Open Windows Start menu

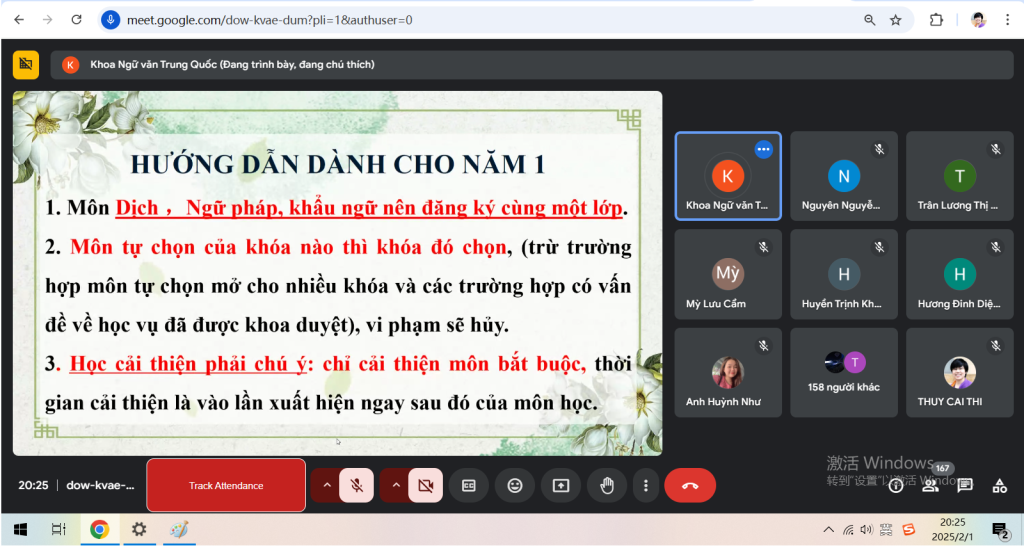(x=20, y=529)
